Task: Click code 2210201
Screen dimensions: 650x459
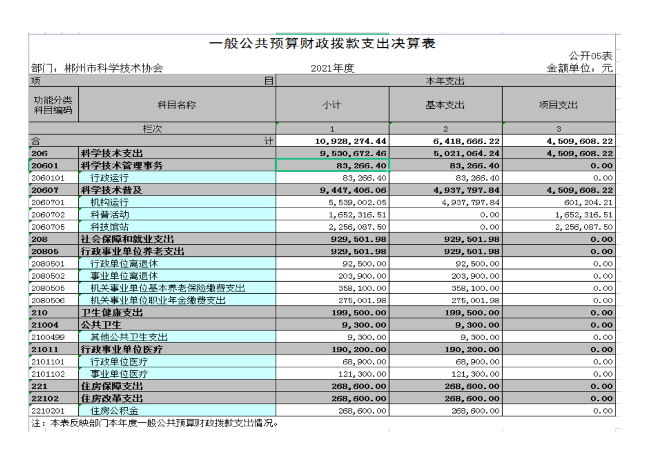Action: (53, 410)
